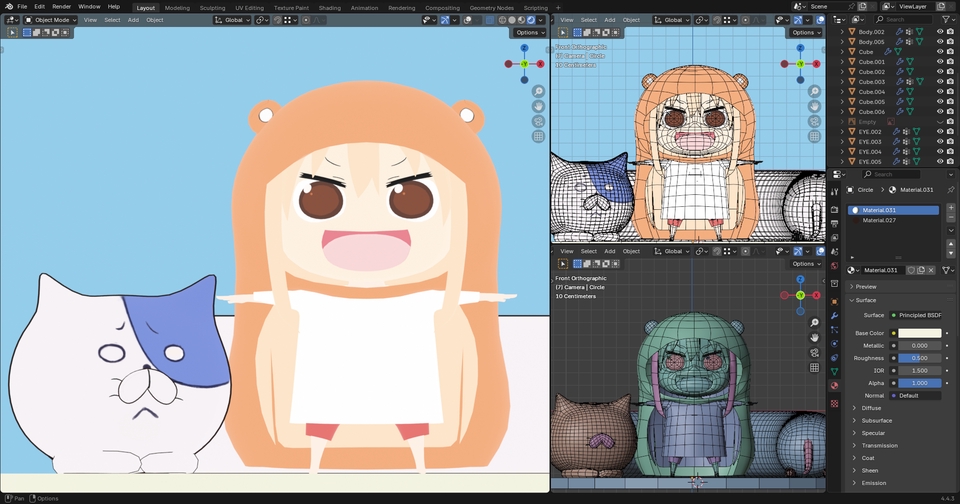Switch perspective/orthographic grid icon in the left viewport
Image resolution: width=960 pixels, height=504 pixels.
(x=538, y=136)
